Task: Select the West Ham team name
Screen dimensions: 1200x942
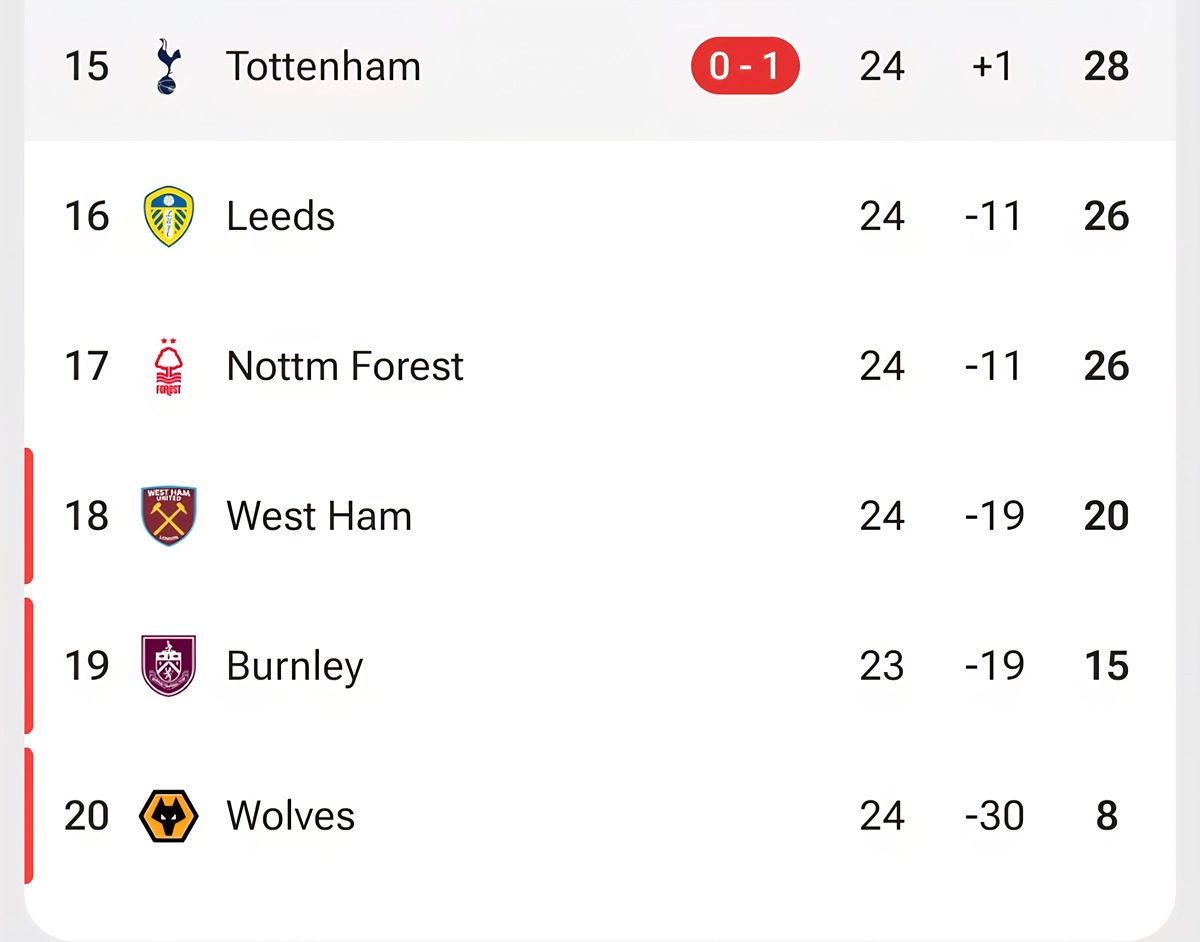Action: click(319, 516)
